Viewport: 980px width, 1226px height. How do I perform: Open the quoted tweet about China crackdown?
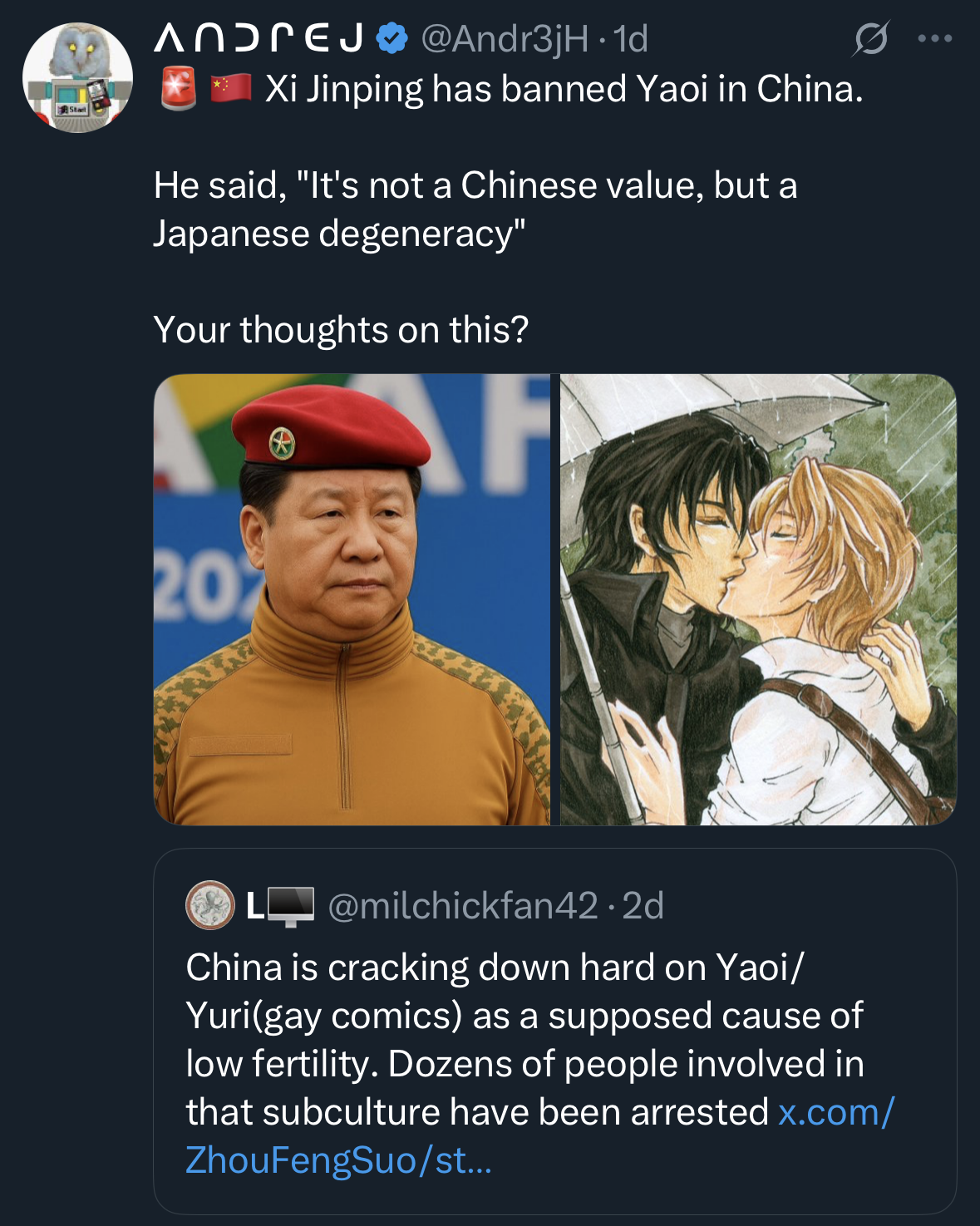tap(555, 1032)
